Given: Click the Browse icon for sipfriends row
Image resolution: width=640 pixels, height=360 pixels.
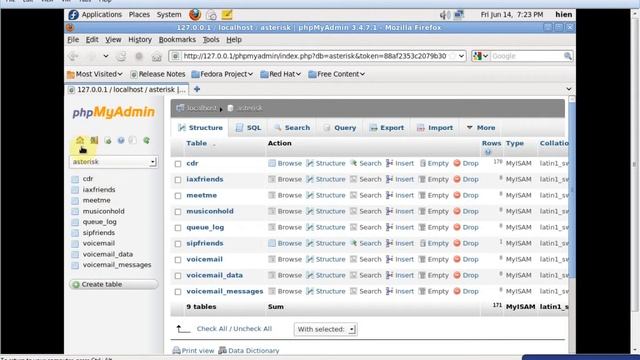Looking at the screenshot, I should point(272,243).
